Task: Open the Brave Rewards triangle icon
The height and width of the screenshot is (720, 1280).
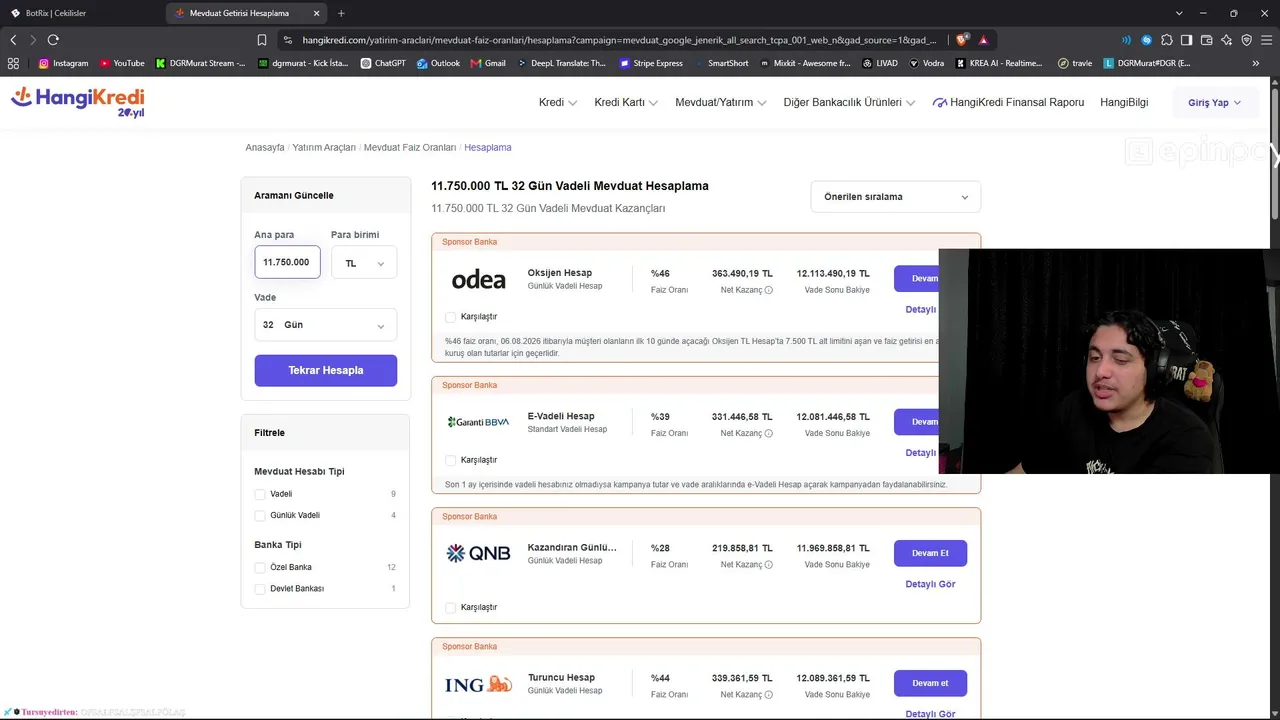Action: pos(984,40)
